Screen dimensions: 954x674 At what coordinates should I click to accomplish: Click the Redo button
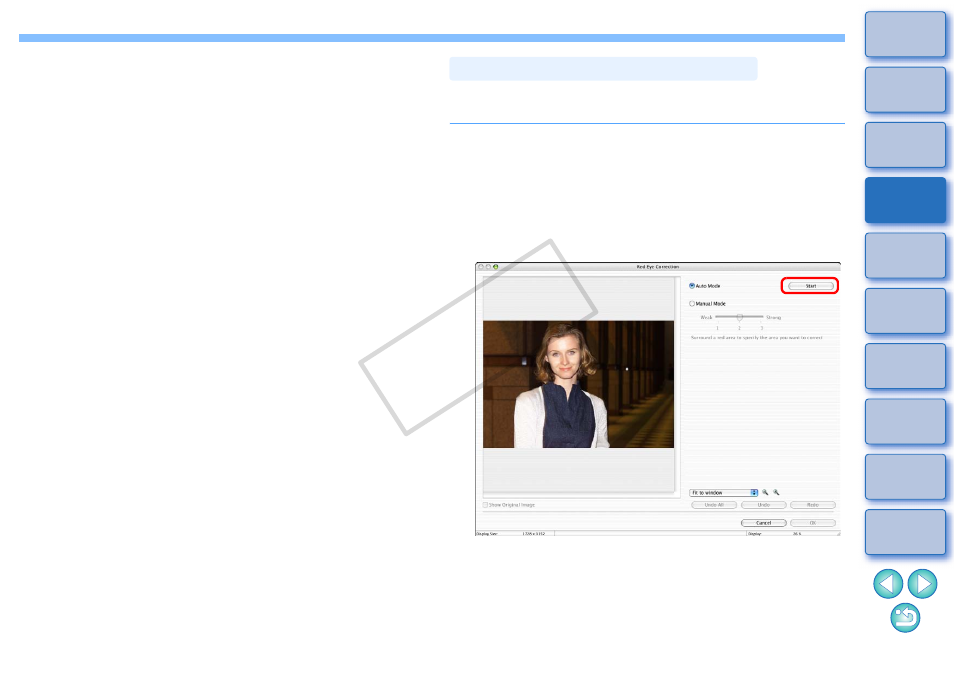click(x=813, y=505)
